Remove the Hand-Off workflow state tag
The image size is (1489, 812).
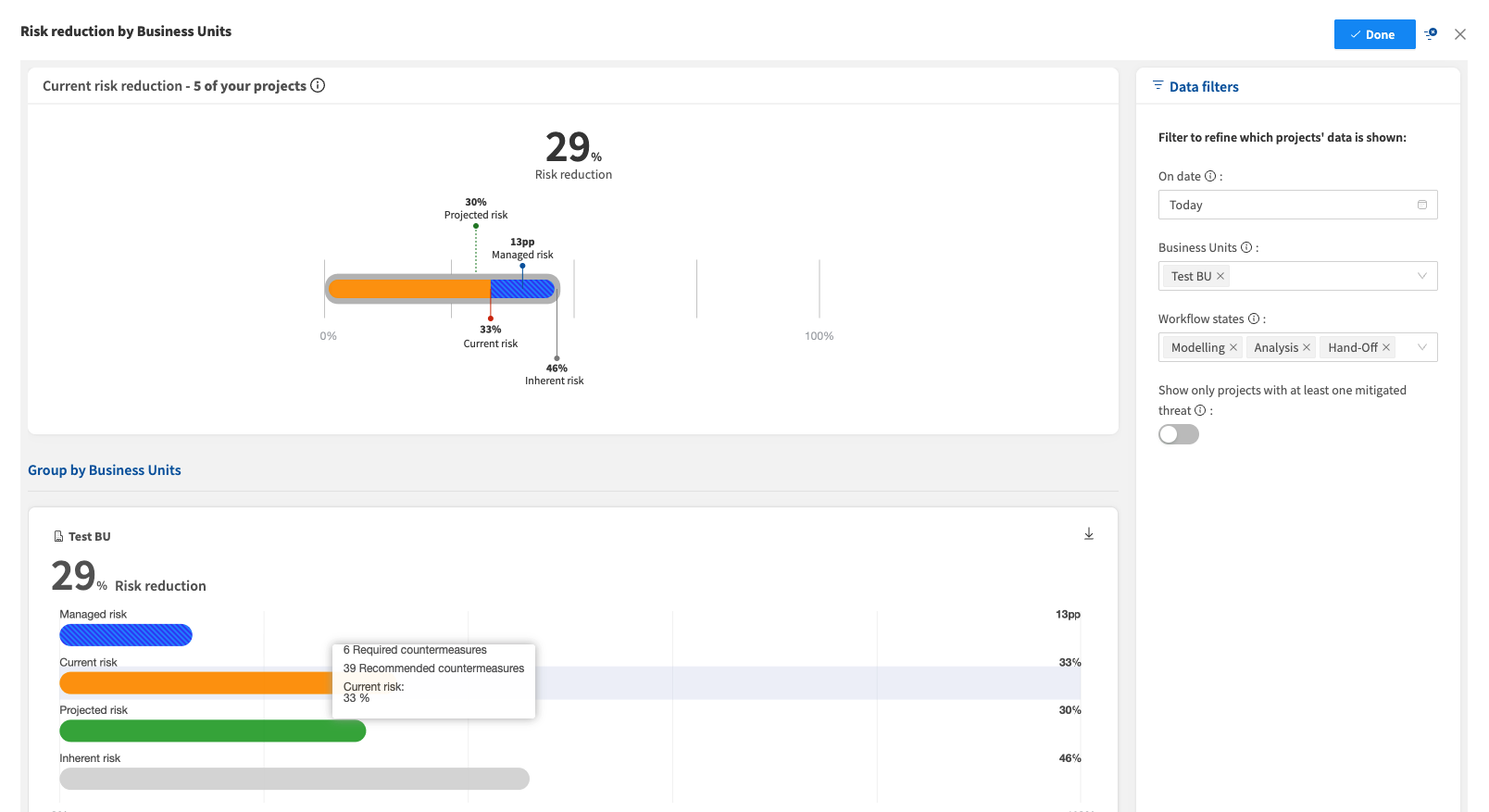1386,347
